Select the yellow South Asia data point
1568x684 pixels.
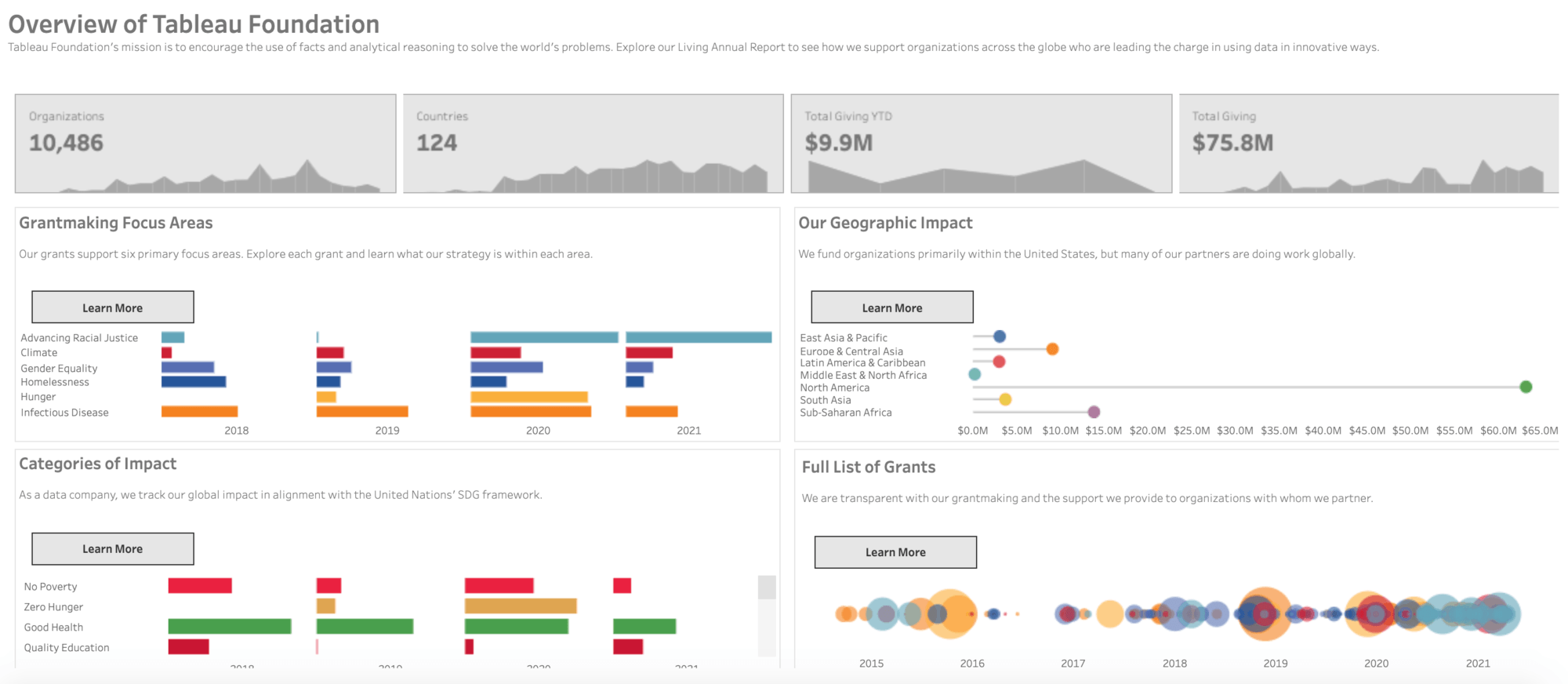click(1005, 399)
